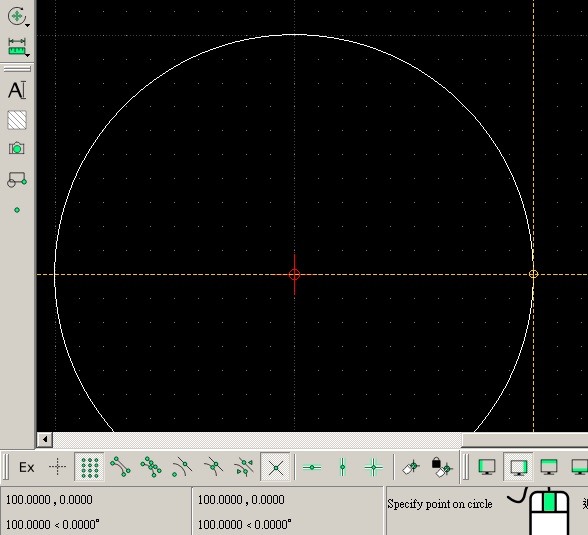Restrict cursor movement horizontally
This screenshot has width=588, height=535.
pos(312,467)
